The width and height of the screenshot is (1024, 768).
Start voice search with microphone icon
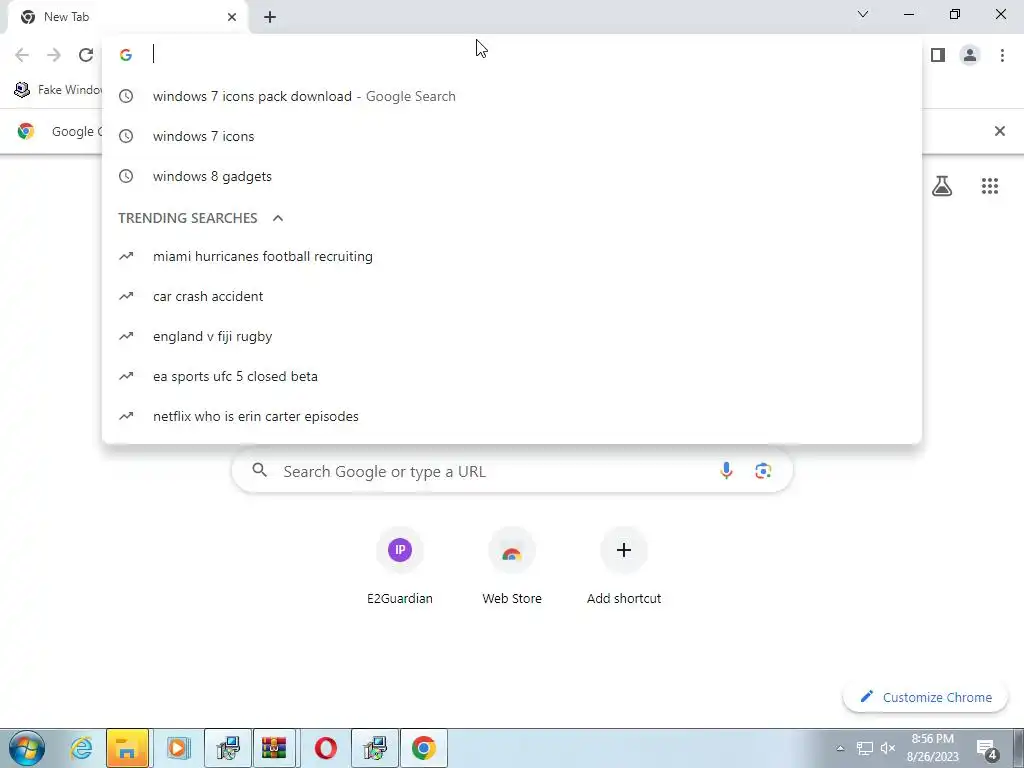pyautogui.click(x=726, y=471)
